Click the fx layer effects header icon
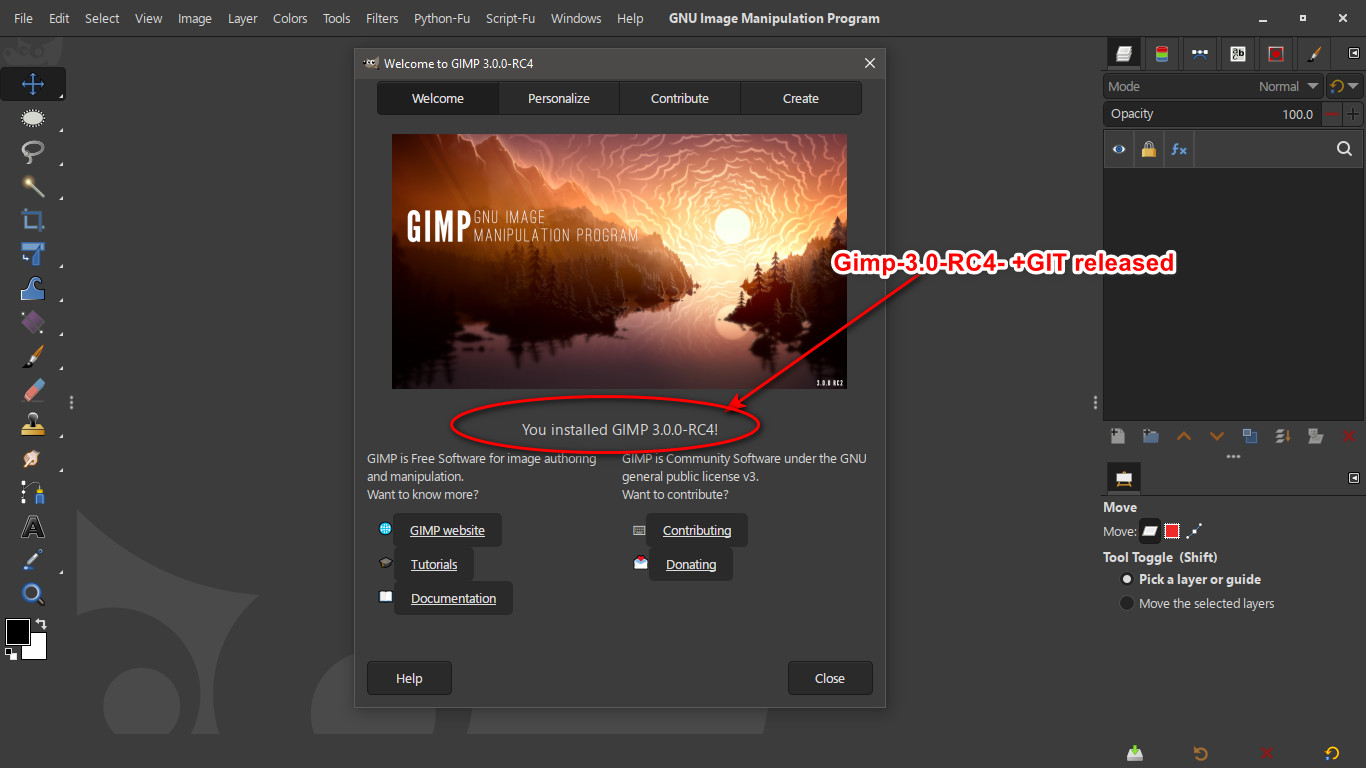The height and width of the screenshot is (768, 1366). click(1179, 149)
